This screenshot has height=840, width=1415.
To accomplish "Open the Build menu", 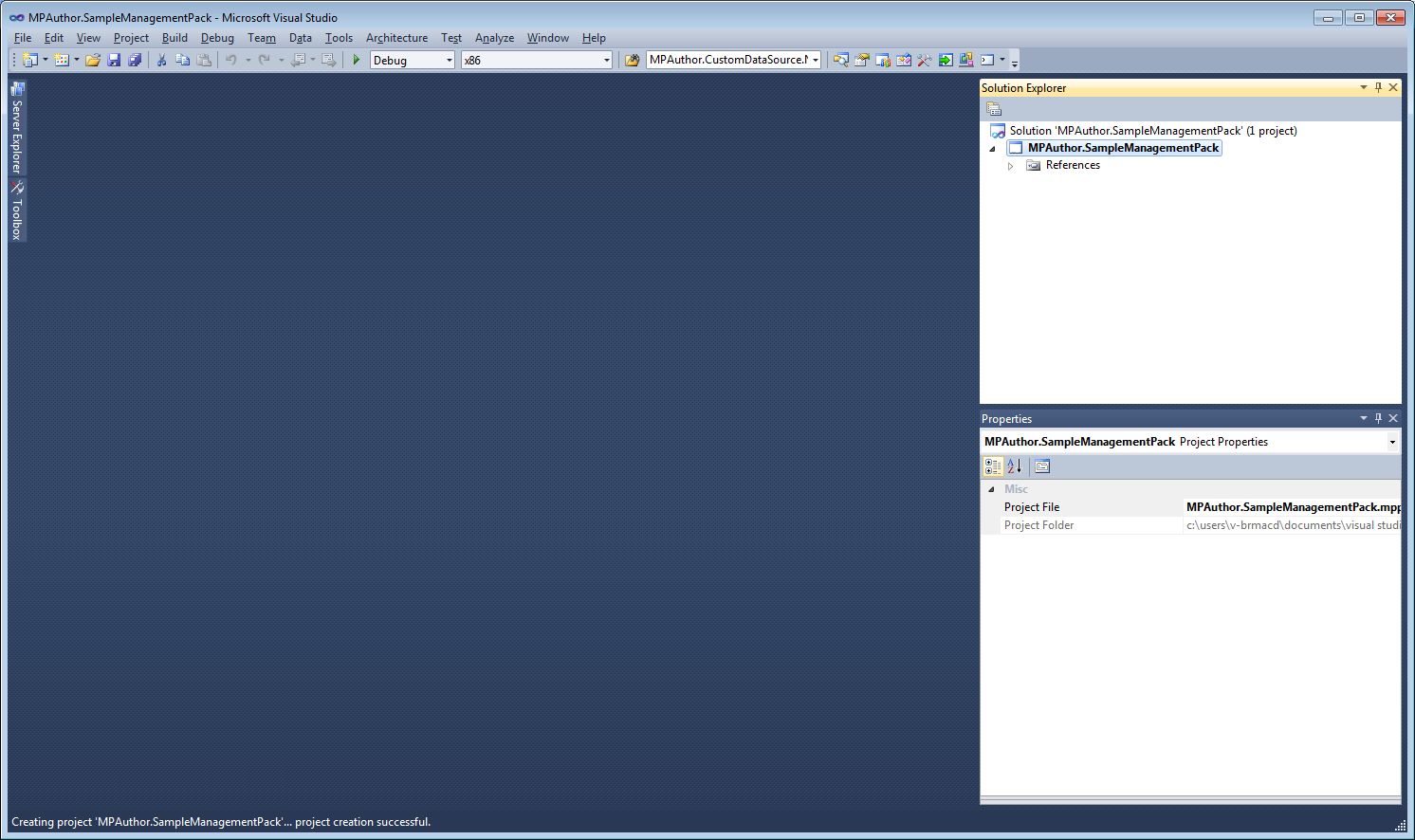I will click(175, 38).
